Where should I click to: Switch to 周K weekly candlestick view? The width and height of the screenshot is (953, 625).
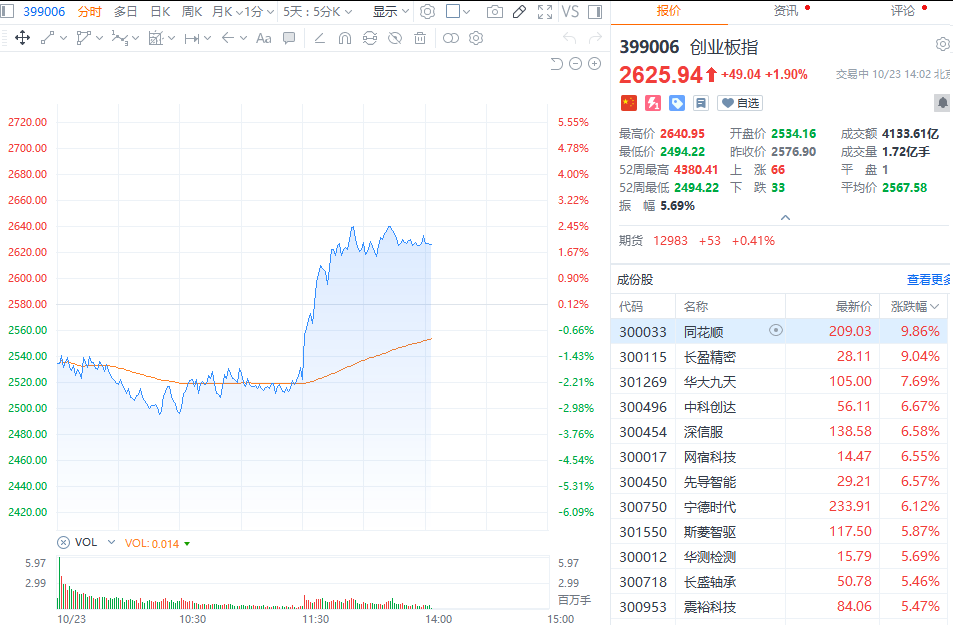tap(192, 12)
